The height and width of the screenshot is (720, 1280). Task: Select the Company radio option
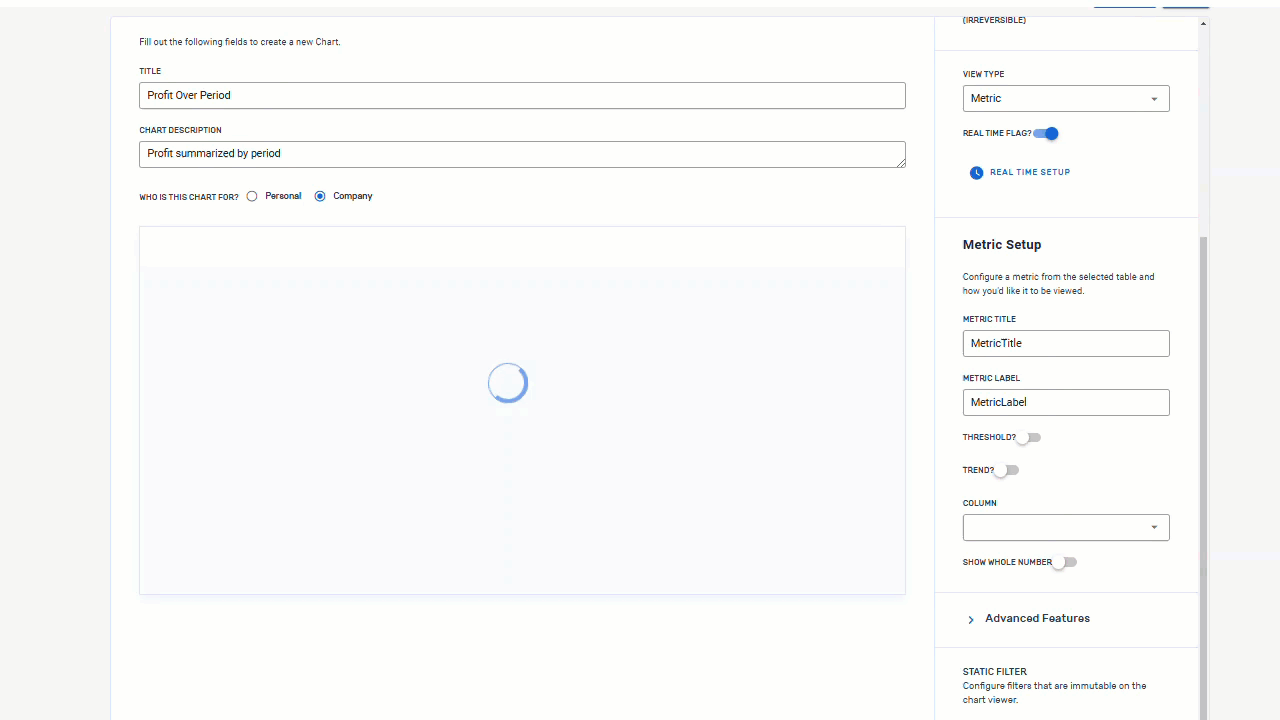pyautogui.click(x=320, y=196)
